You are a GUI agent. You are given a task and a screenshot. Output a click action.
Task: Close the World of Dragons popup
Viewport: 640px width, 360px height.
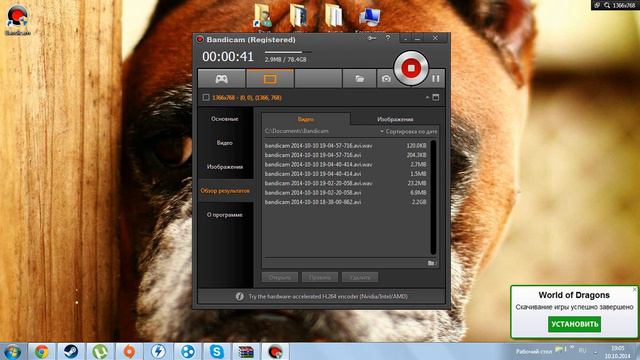pos(635,289)
